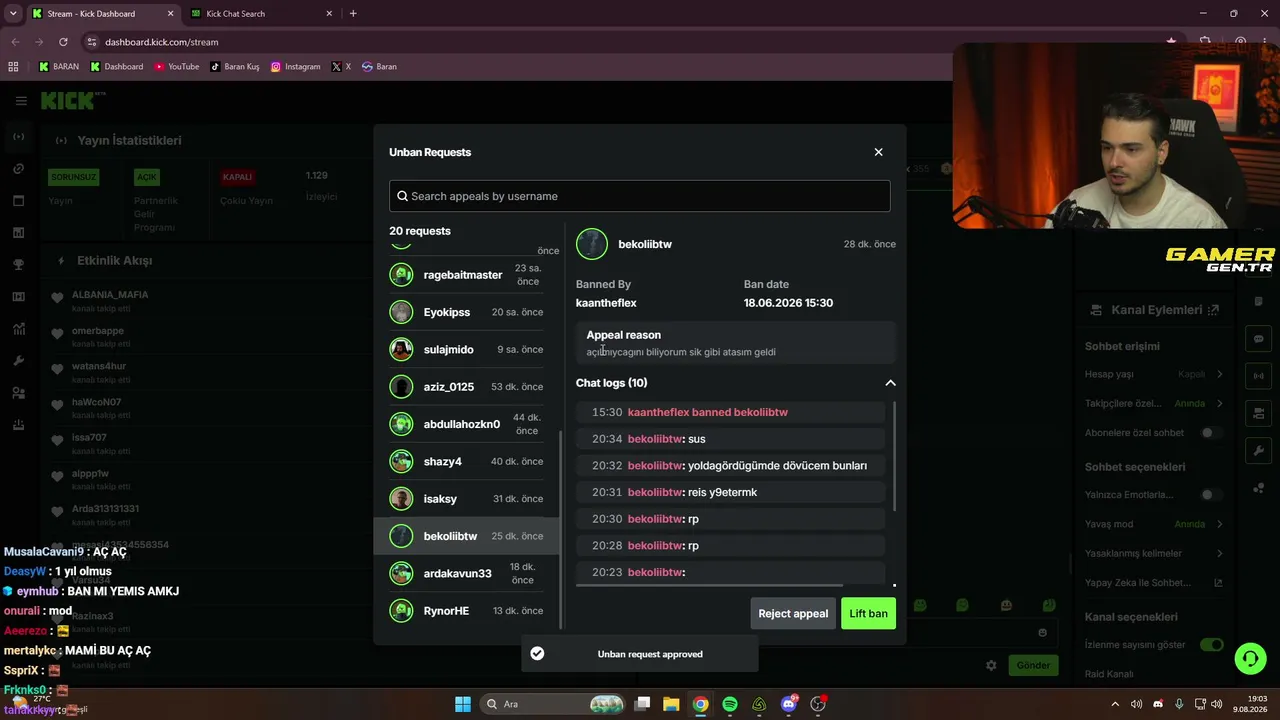Click the address bar URL
This screenshot has width=1280, height=720.
pos(161,42)
